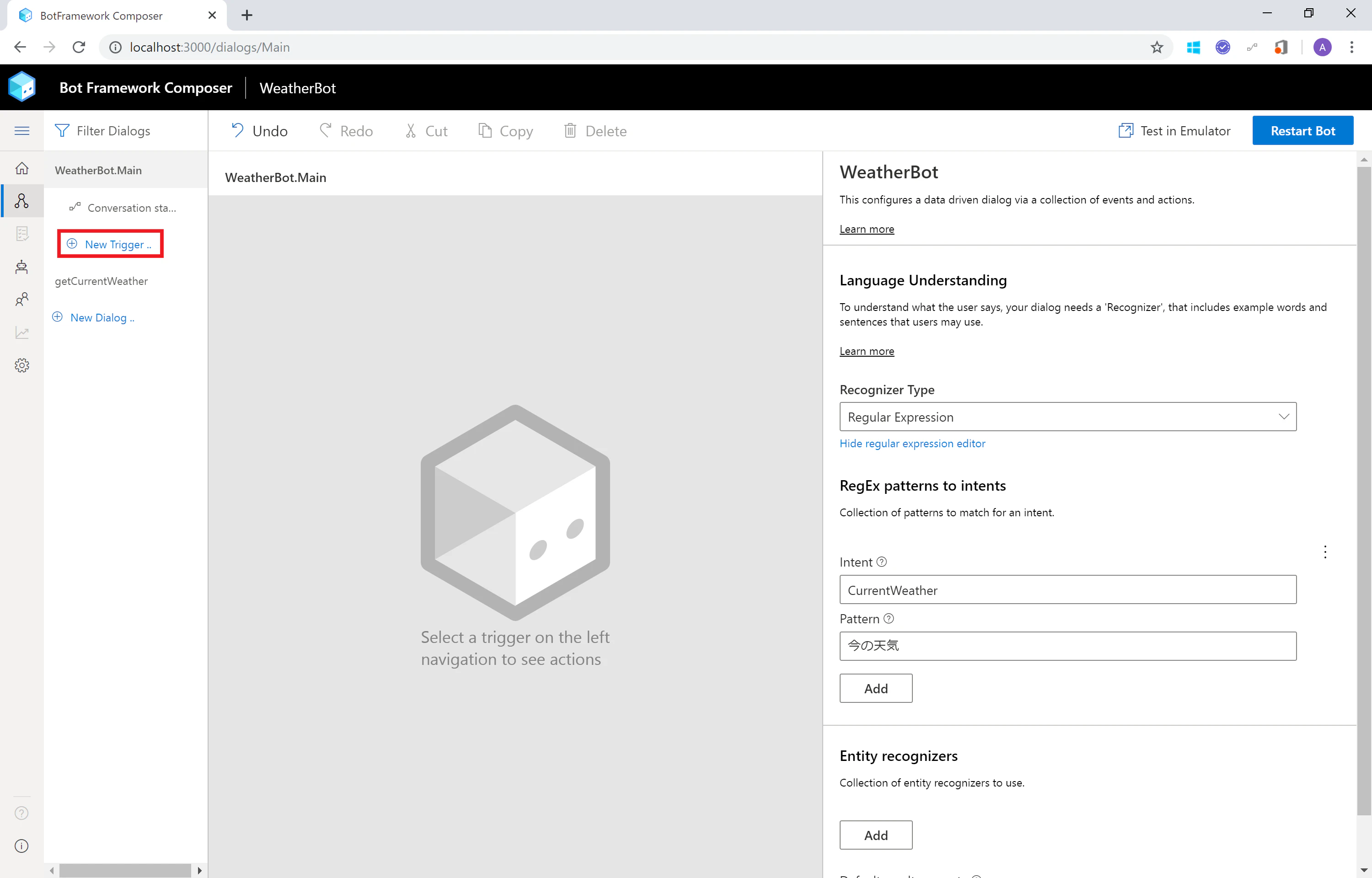This screenshot has width=1372, height=878.
Task: Click Redo in the toolbar
Action: click(x=346, y=131)
